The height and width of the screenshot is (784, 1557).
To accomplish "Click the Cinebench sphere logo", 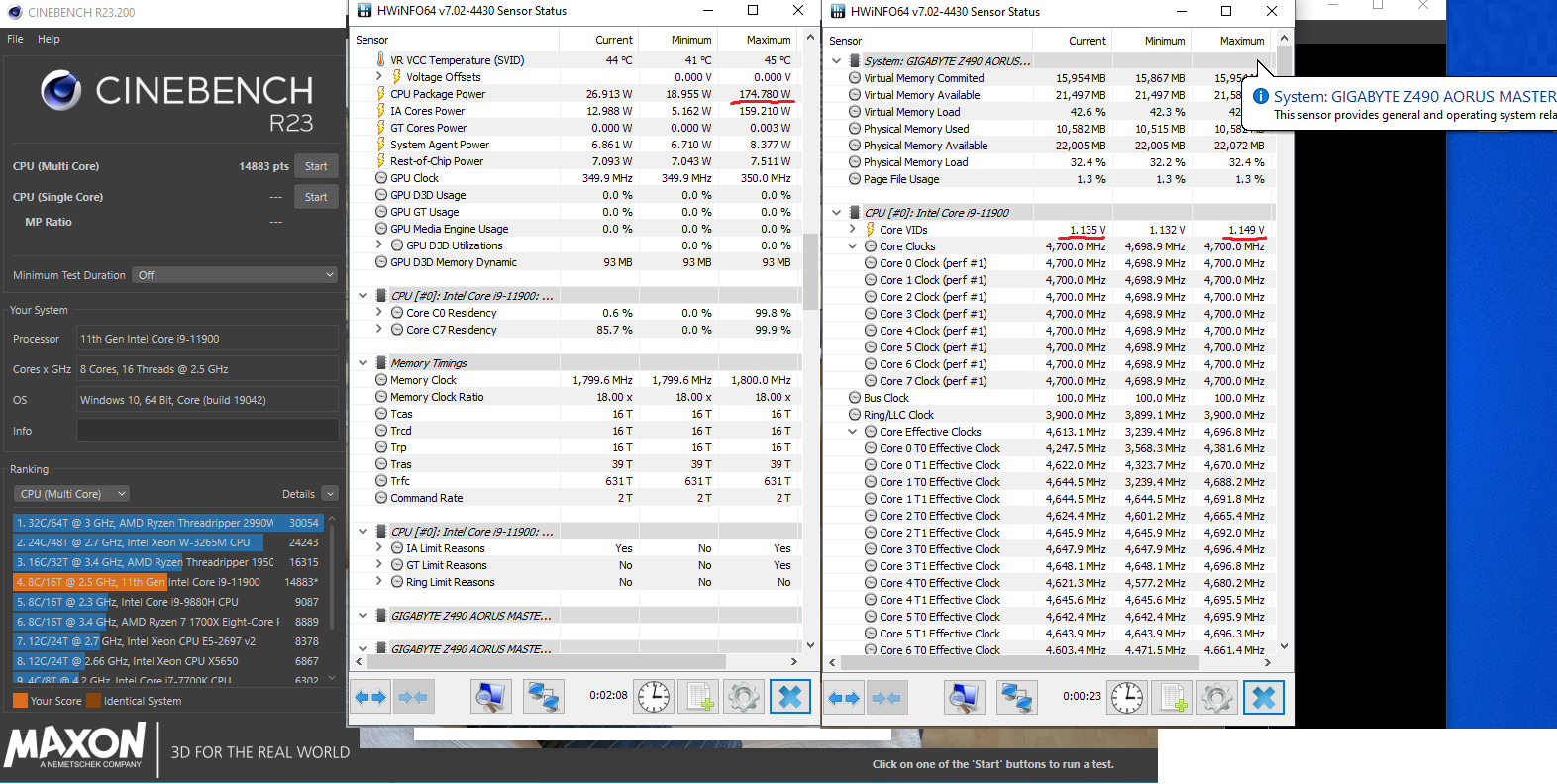I will point(61,90).
